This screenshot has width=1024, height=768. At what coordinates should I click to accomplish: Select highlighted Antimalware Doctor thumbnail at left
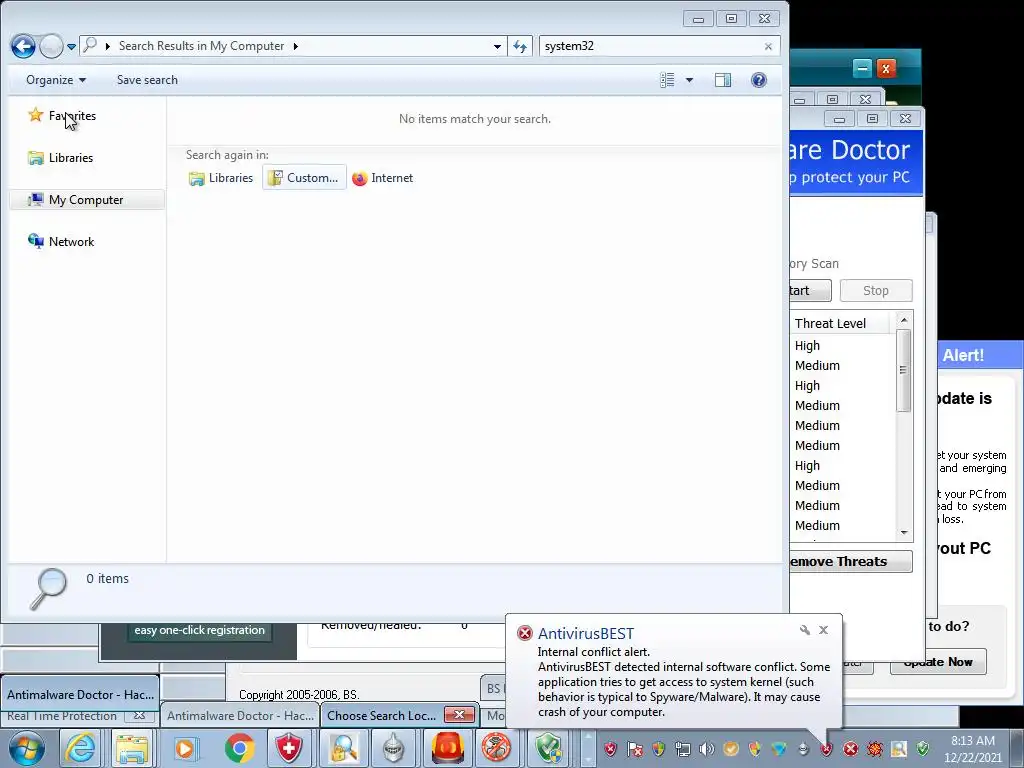(80, 694)
